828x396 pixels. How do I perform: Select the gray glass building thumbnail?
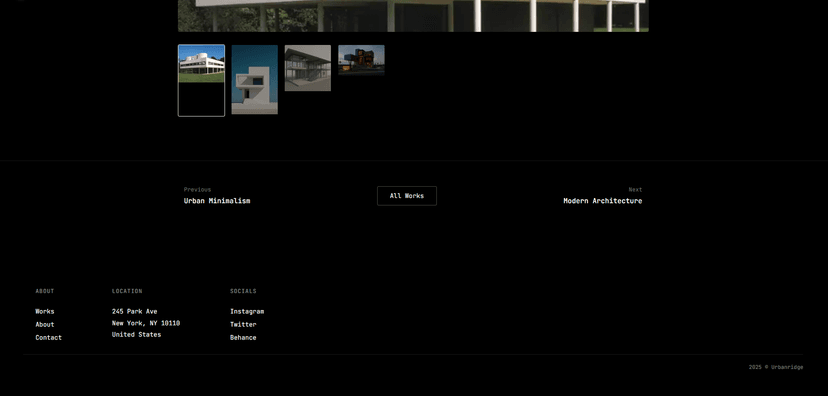click(308, 68)
